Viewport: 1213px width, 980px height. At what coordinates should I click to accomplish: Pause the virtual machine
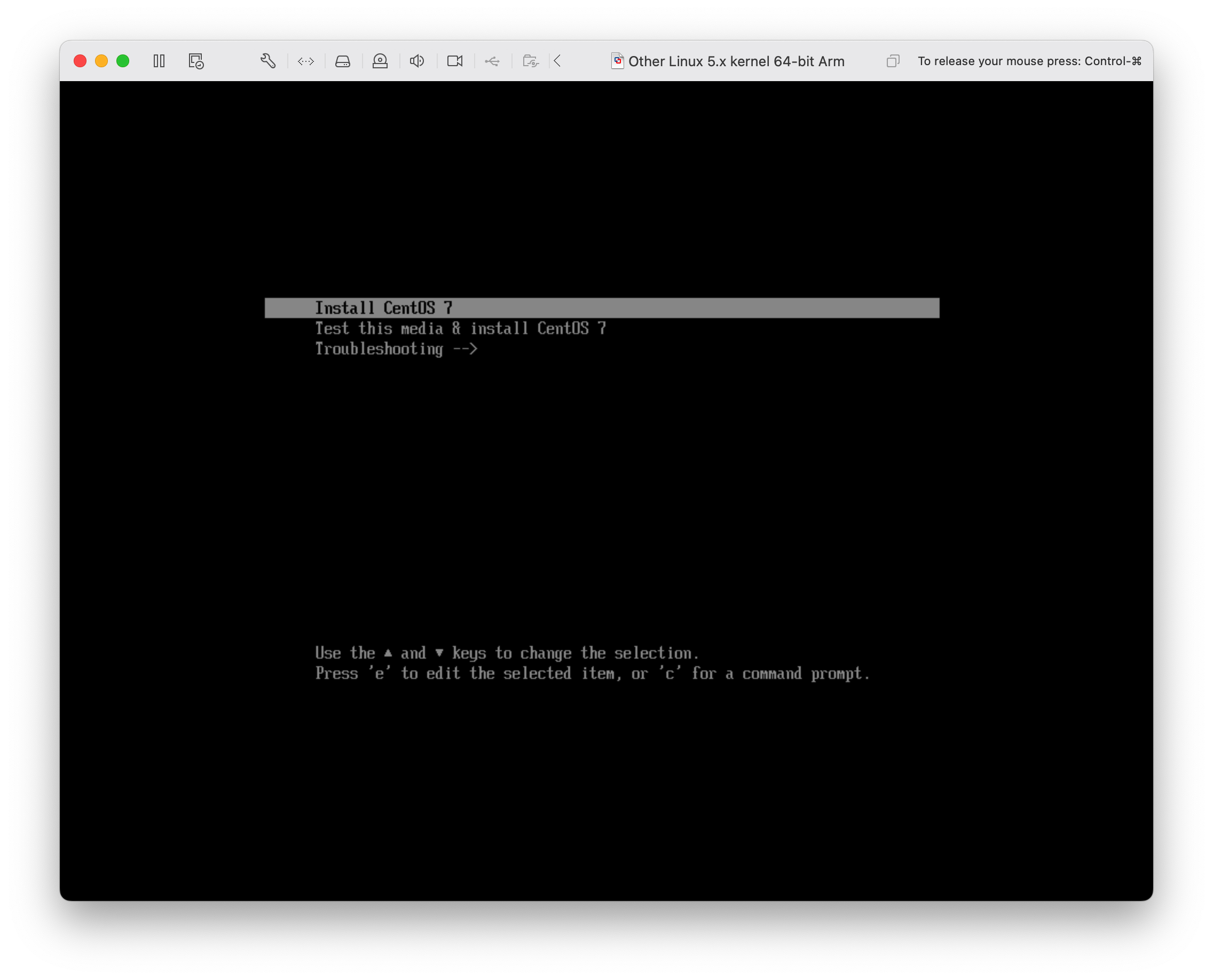point(159,61)
